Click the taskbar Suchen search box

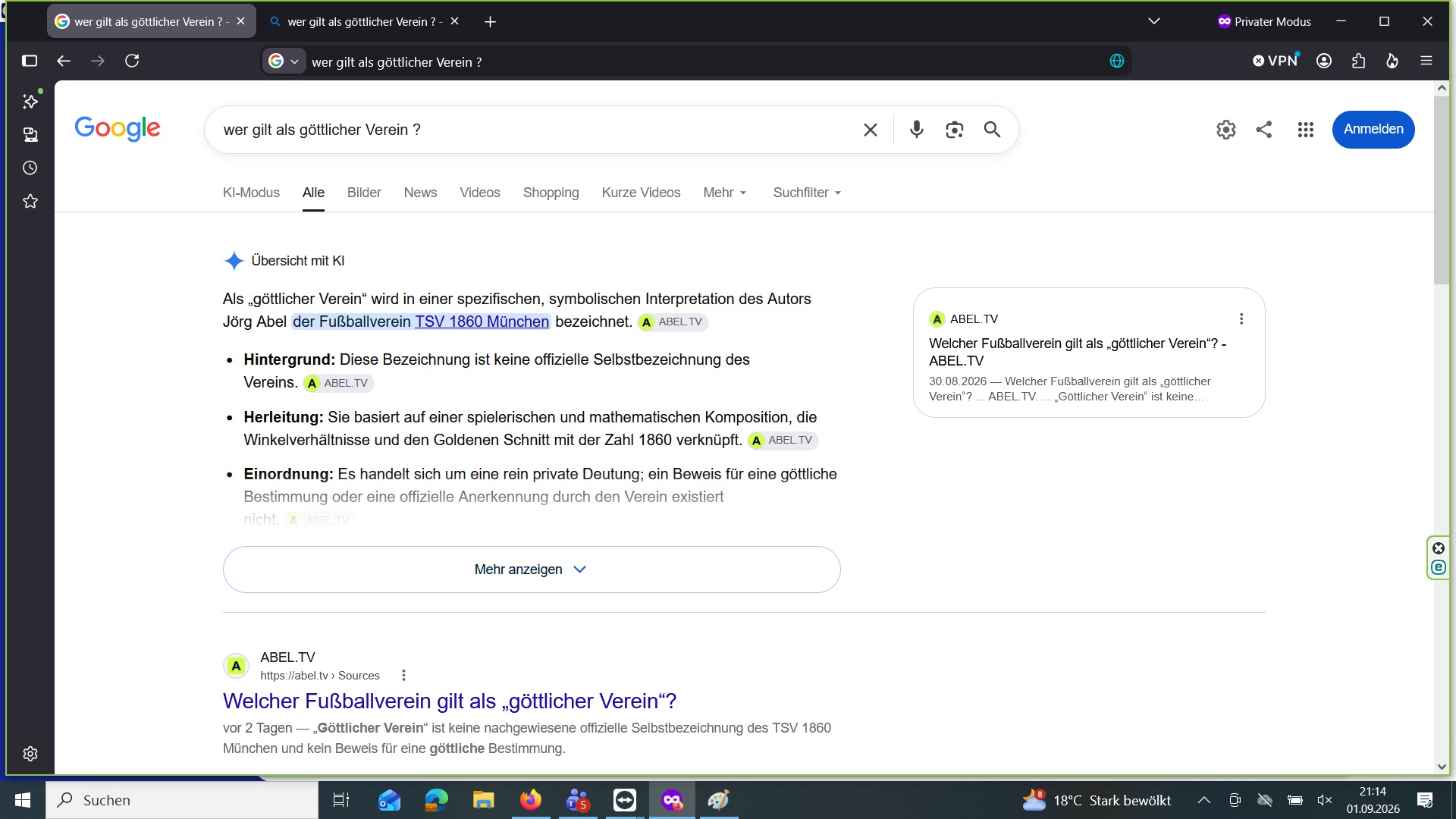pos(182,800)
